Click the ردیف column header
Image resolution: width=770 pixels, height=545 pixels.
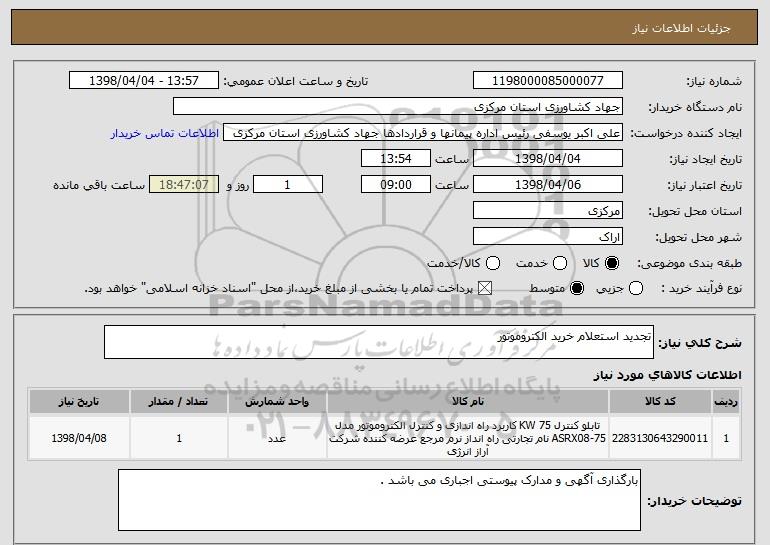coord(726,402)
